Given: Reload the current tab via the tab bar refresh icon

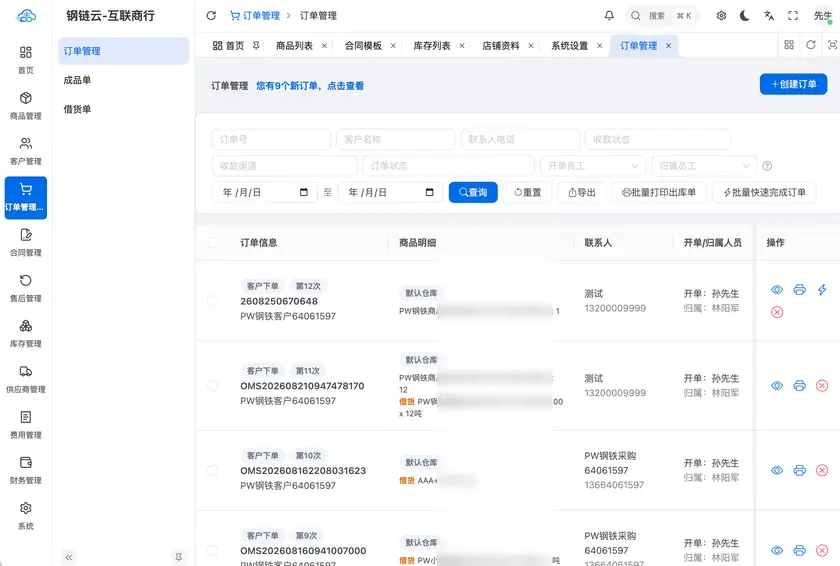Looking at the screenshot, I should click(x=811, y=45).
